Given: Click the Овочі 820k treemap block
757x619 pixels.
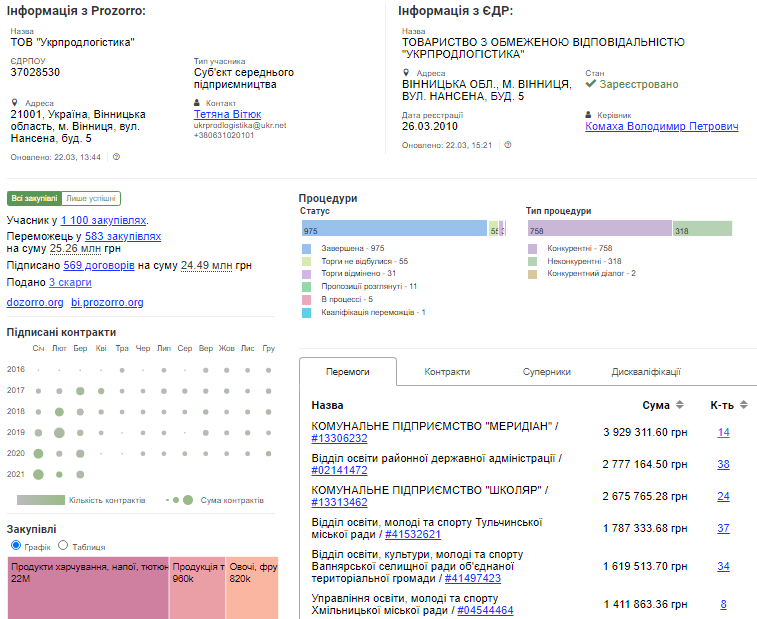Looking at the screenshot, I should 252,588.
